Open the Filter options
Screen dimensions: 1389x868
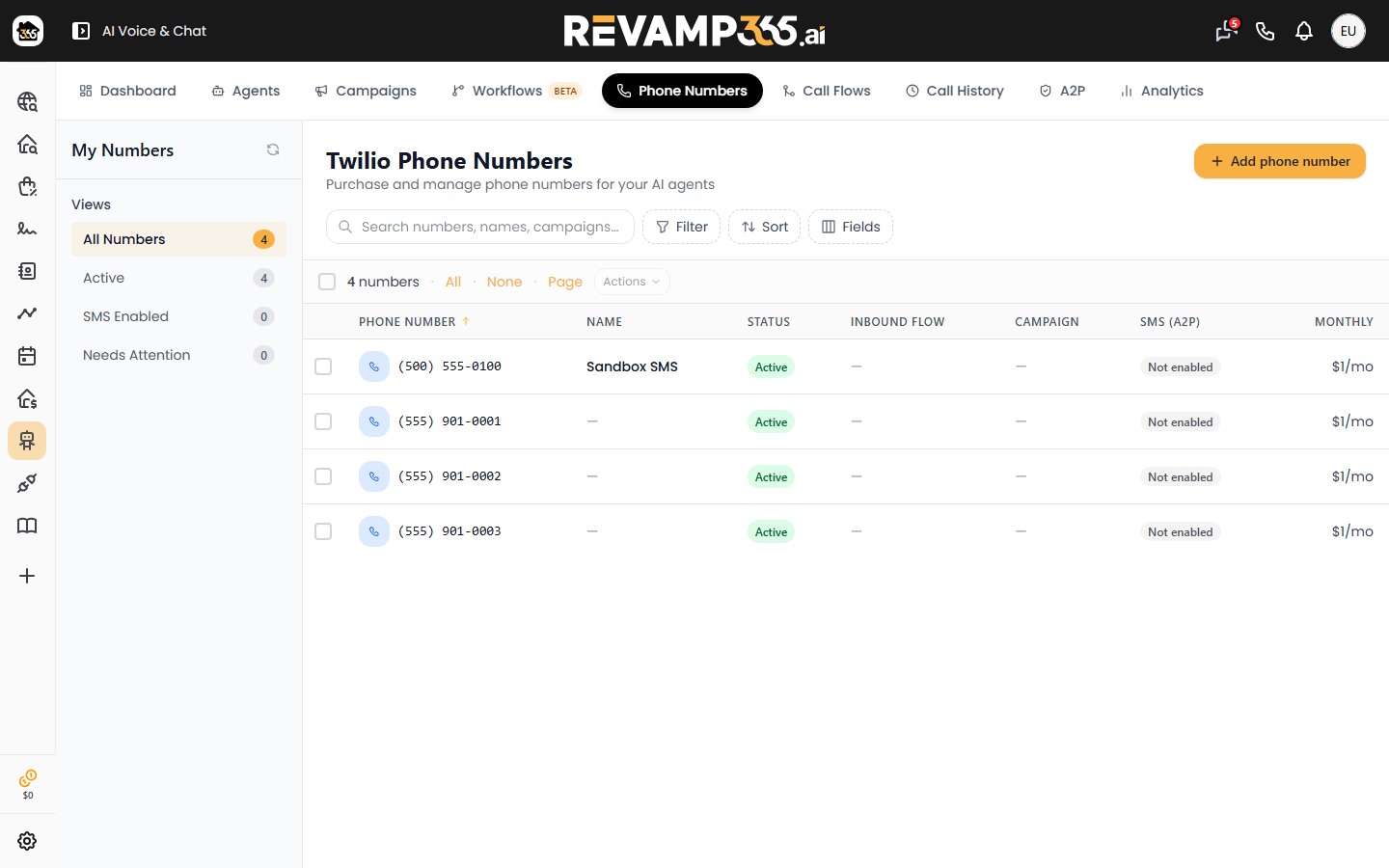click(x=681, y=227)
